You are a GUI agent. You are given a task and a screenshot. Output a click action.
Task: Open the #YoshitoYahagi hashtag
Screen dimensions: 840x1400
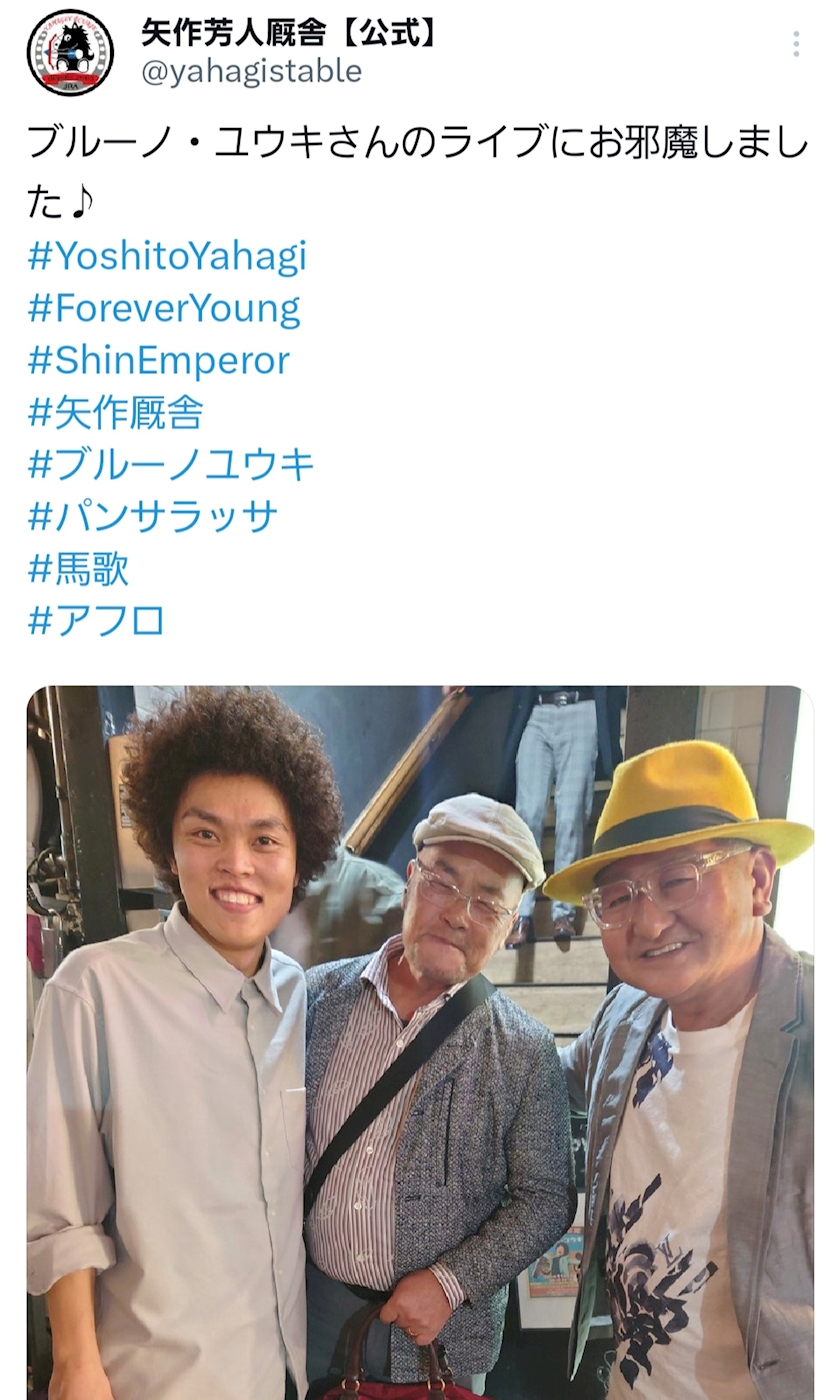pos(167,257)
